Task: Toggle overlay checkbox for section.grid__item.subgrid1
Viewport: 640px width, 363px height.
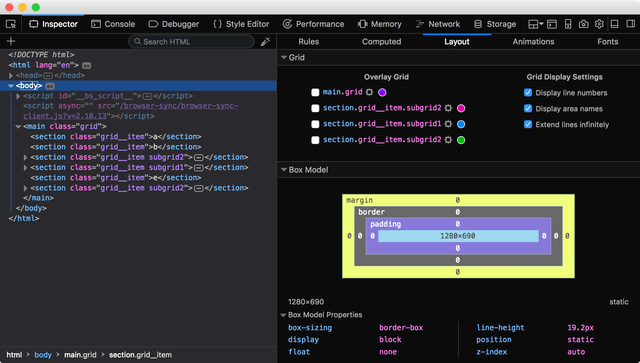Action: 315,124
